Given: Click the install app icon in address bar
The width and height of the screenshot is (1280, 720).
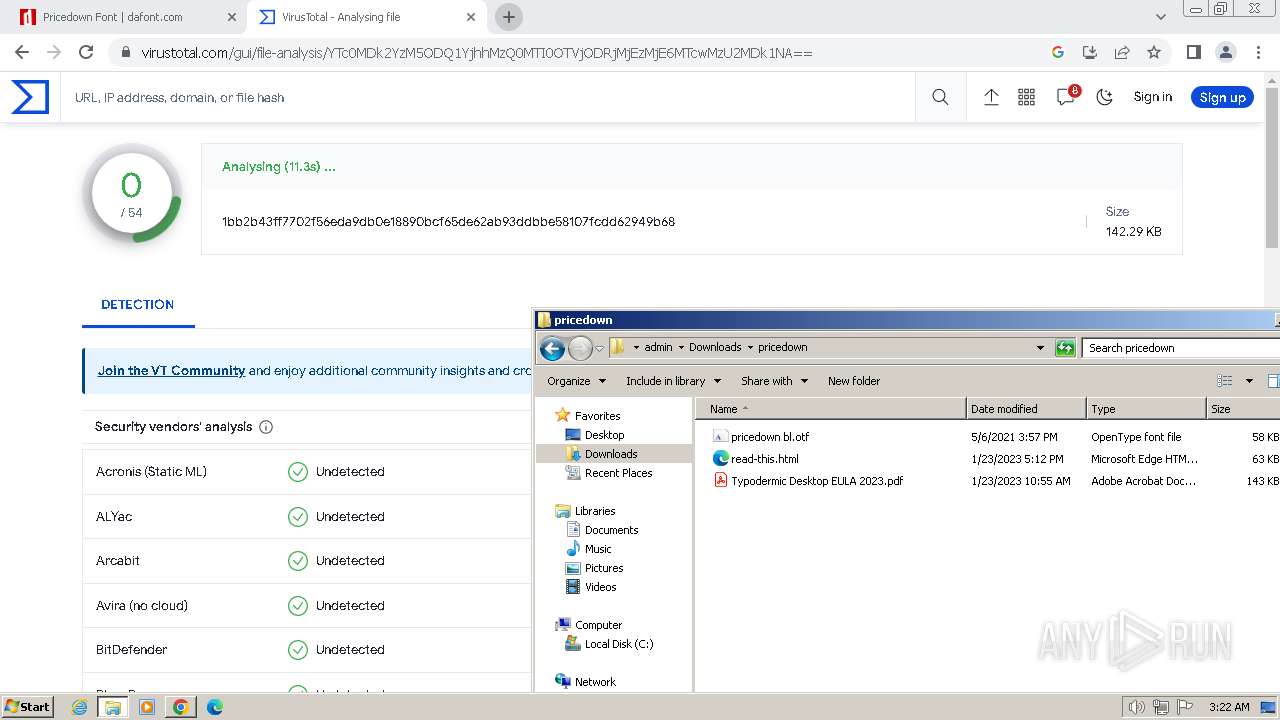Looking at the screenshot, I should pos(1090,52).
